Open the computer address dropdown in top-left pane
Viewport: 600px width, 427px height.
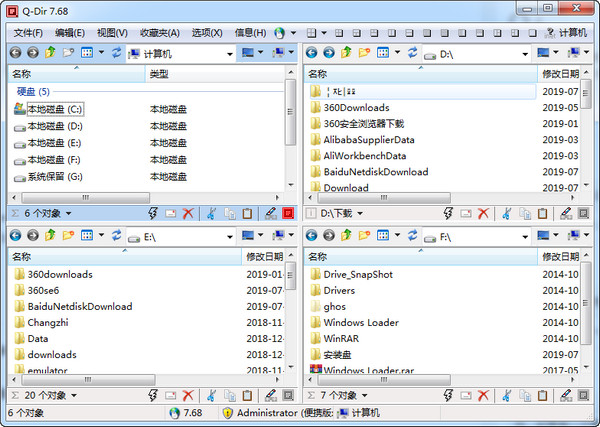230,54
